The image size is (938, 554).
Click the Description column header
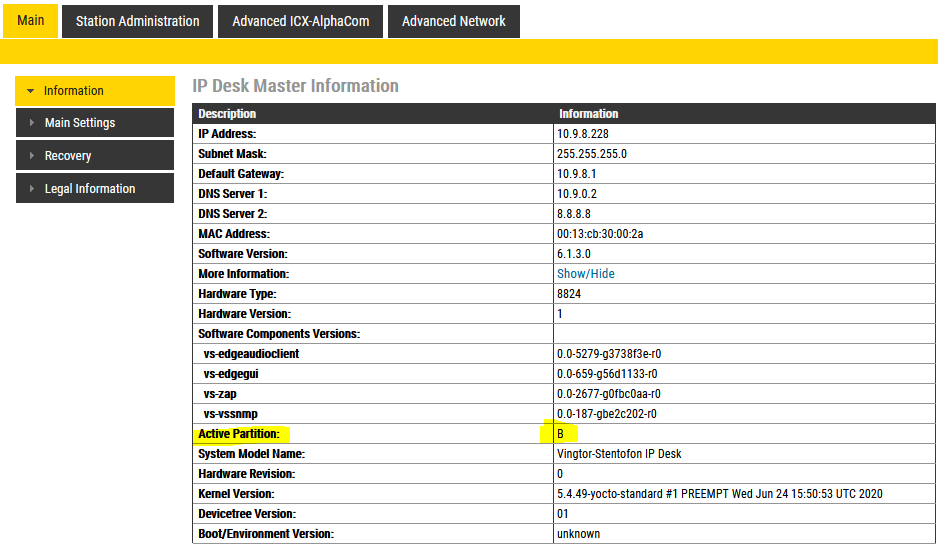coord(227,114)
